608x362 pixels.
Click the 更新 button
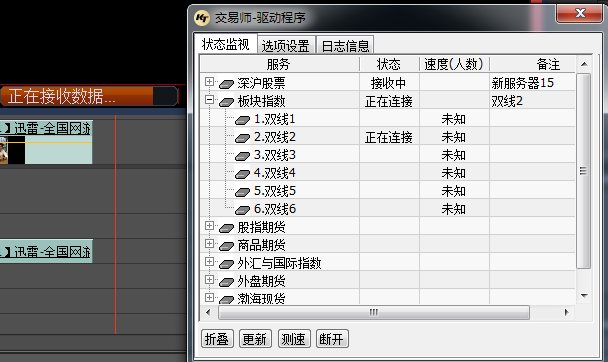coord(255,339)
